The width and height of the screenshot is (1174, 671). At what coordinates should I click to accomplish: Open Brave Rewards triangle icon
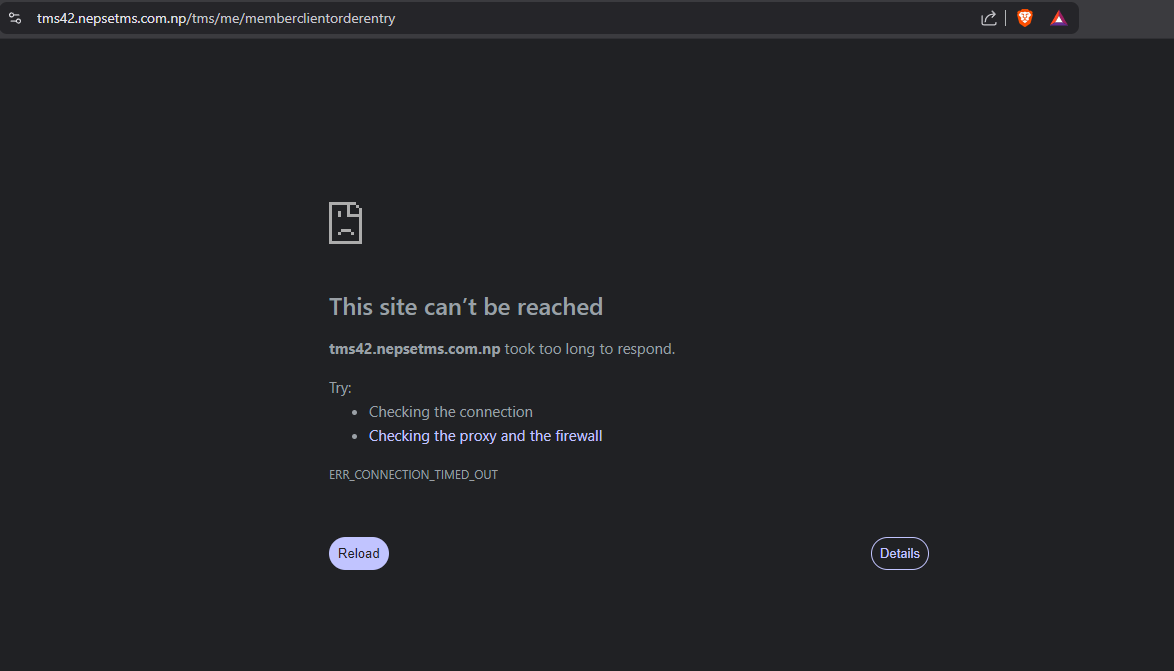1058,18
